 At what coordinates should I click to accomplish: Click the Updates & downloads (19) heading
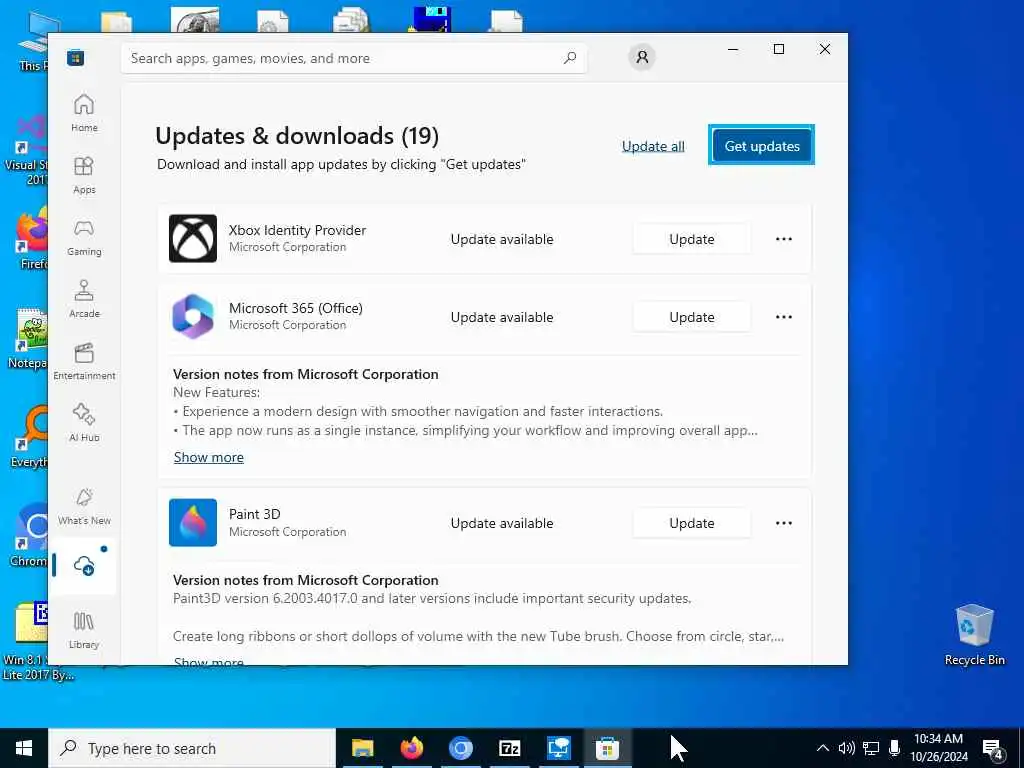[x=297, y=136]
